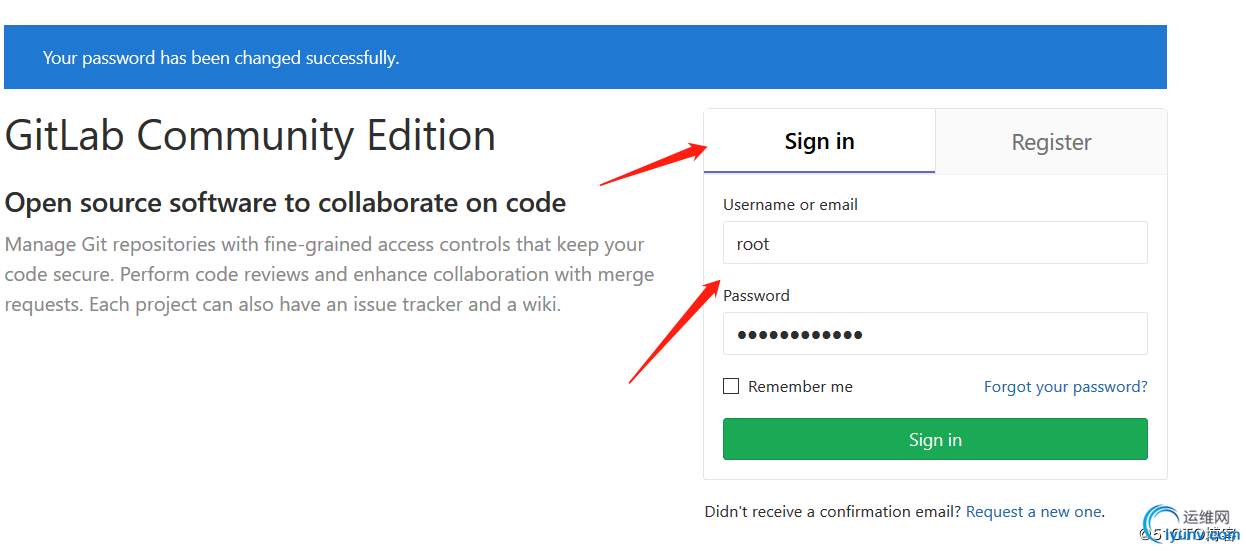The height and width of the screenshot is (551, 1246).
Task: Click the masked password dots
Action: 800,334
